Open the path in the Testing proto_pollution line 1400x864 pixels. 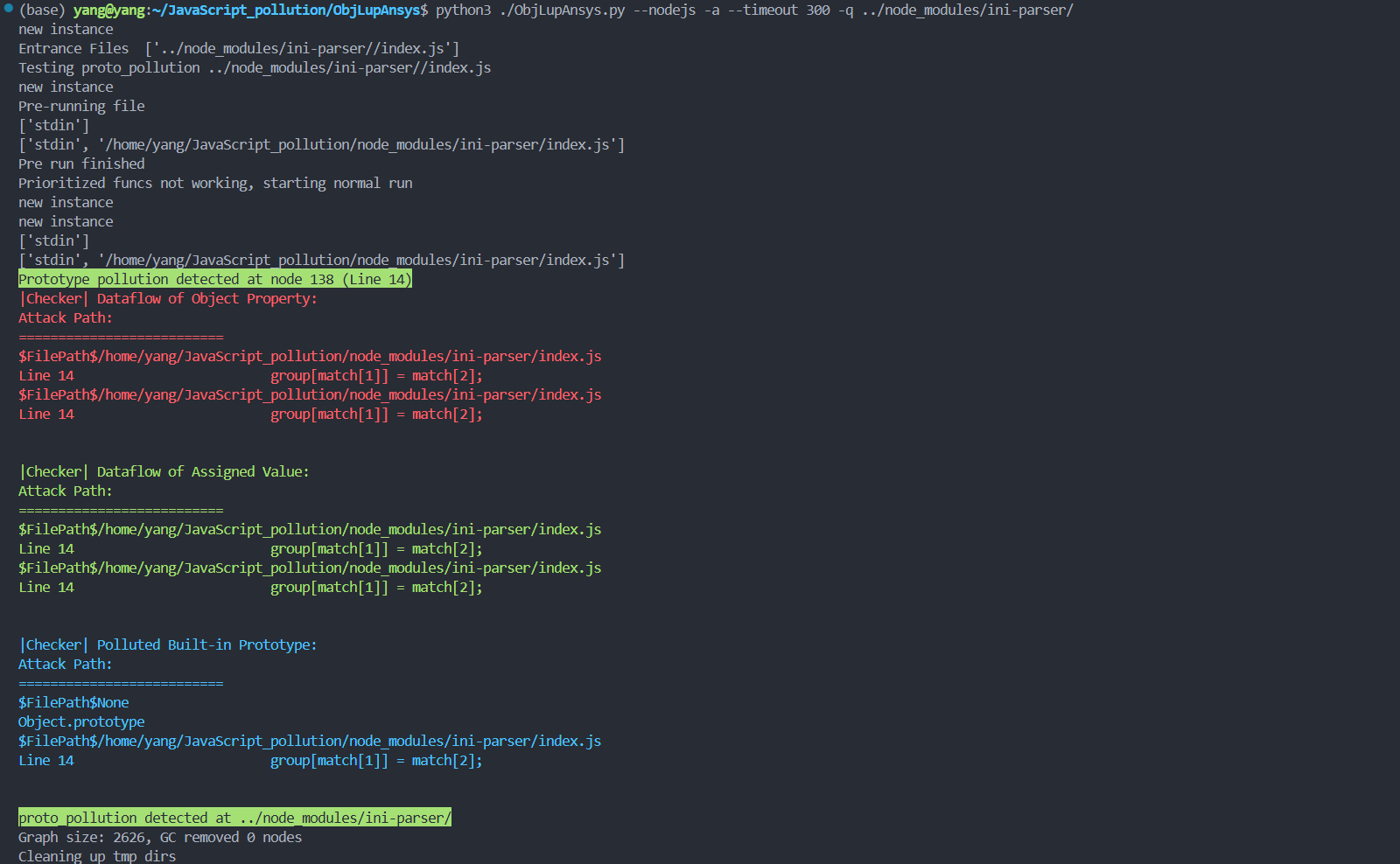(x=349, y=68)
